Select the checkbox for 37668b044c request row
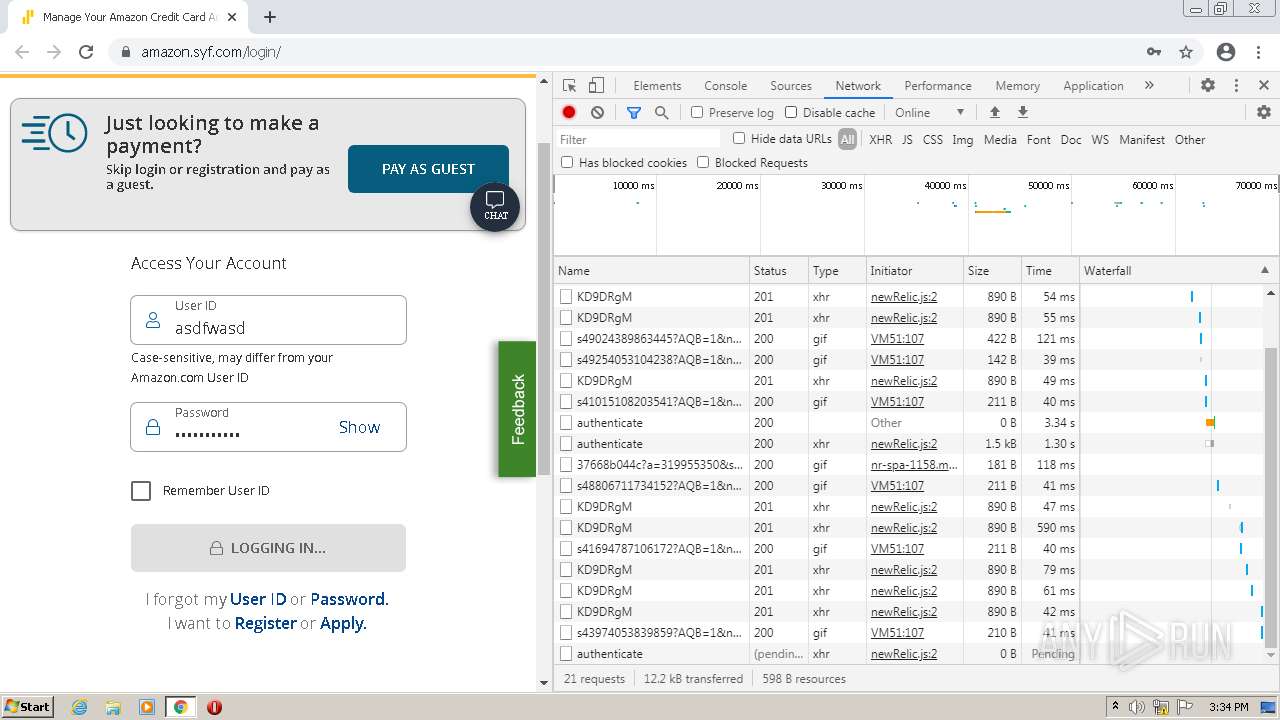This screenshot has width=1280, height=720. [x=566, y=465]
